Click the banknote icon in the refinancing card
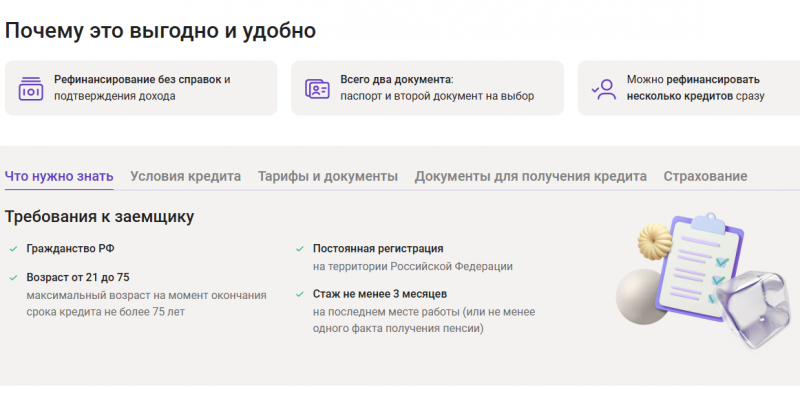The height and width of the screenshot is (409, 800). [x=31, y=88]
